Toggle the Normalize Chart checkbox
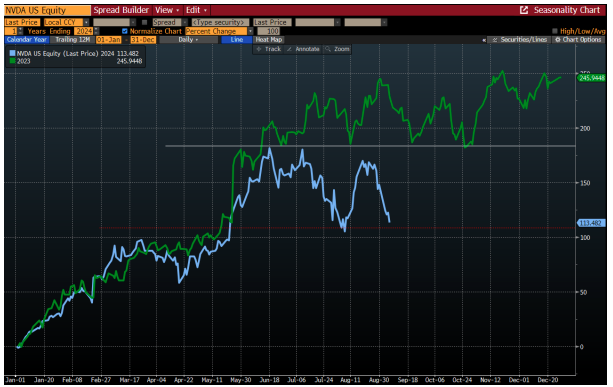This screenshot has height=387, width=613. (125, 31)
